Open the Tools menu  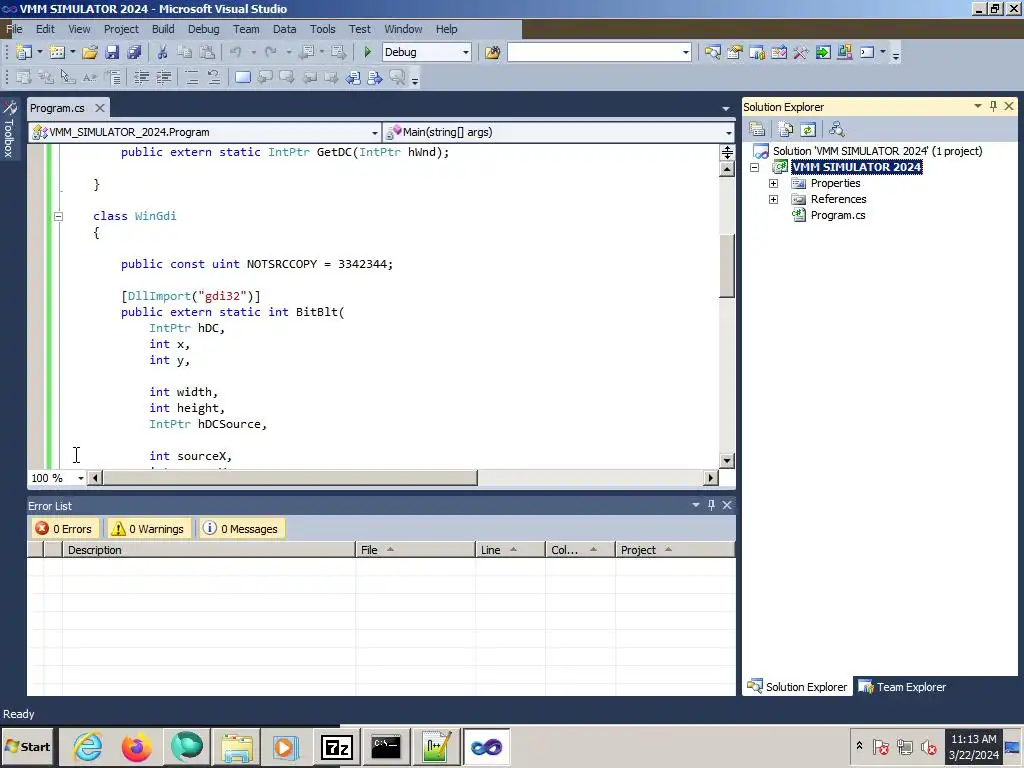[322, 29]
